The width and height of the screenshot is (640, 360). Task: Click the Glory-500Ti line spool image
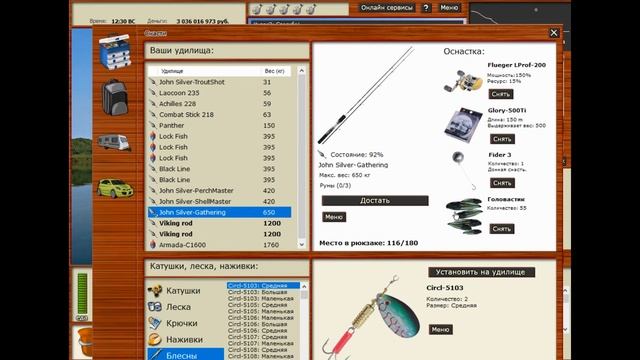[x=463, y=124]
